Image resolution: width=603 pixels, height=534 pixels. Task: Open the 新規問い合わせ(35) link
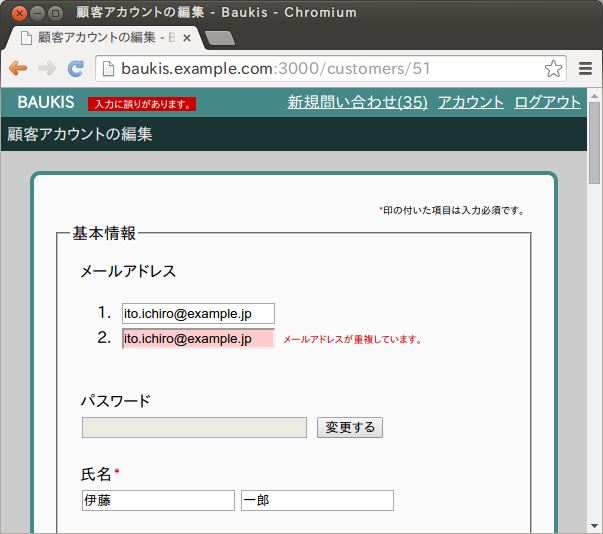[x=357, y=102]
